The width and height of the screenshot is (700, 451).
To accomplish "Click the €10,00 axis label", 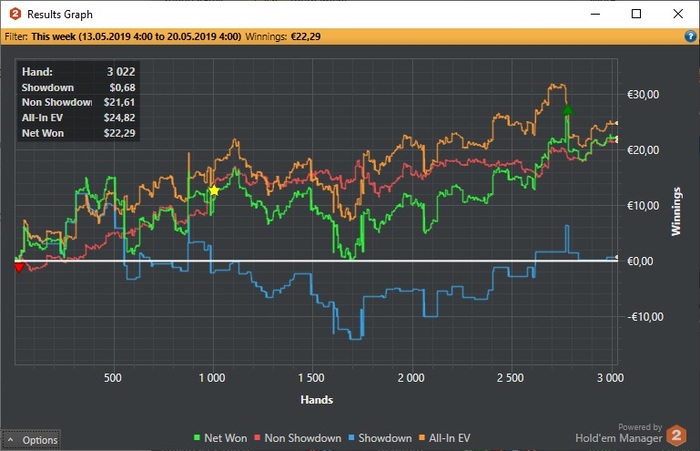I will click(x=643, y=206).
